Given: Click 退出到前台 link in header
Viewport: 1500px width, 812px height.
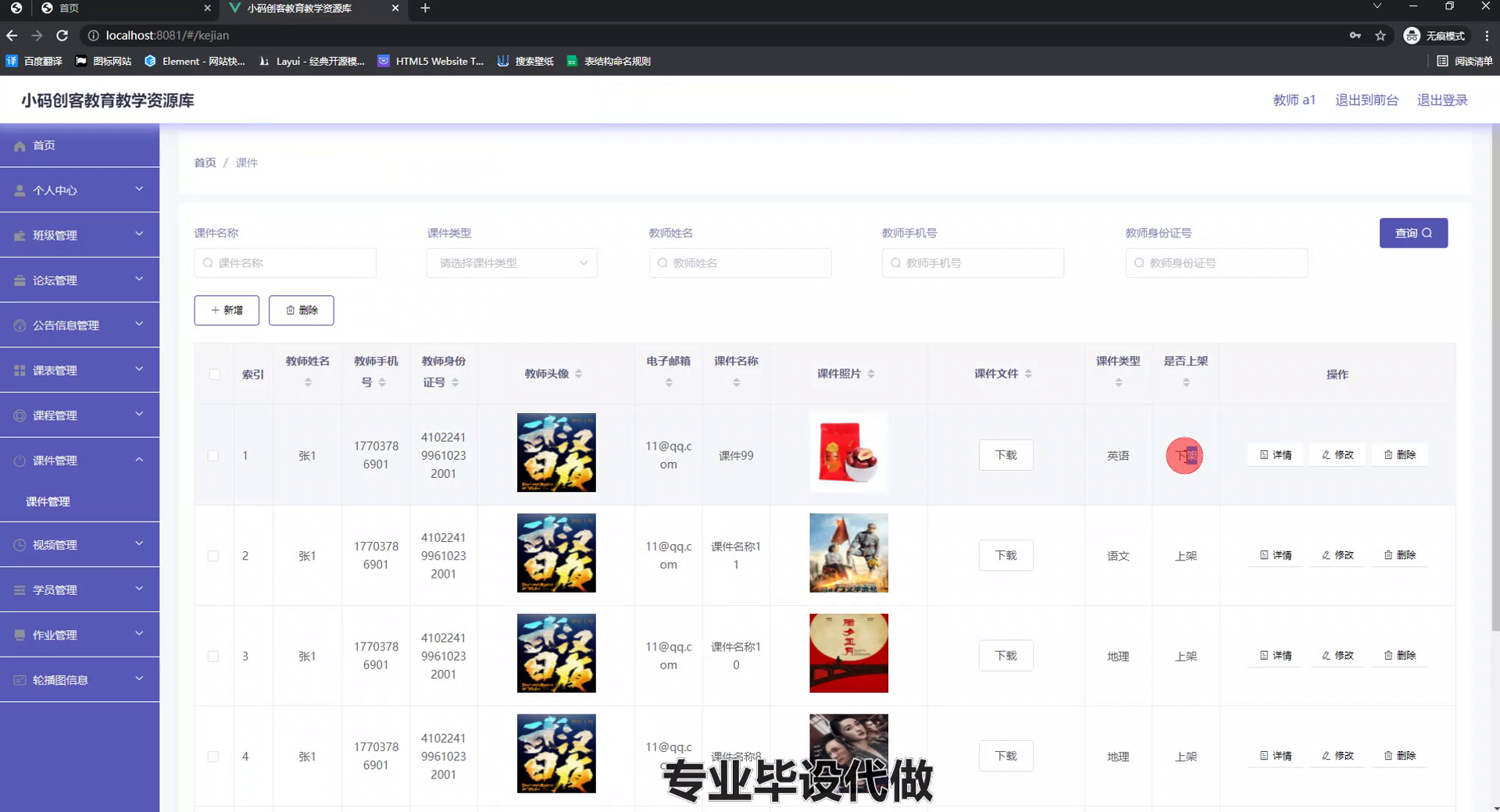Looking at the screenshot, I should click(1366, 100).
